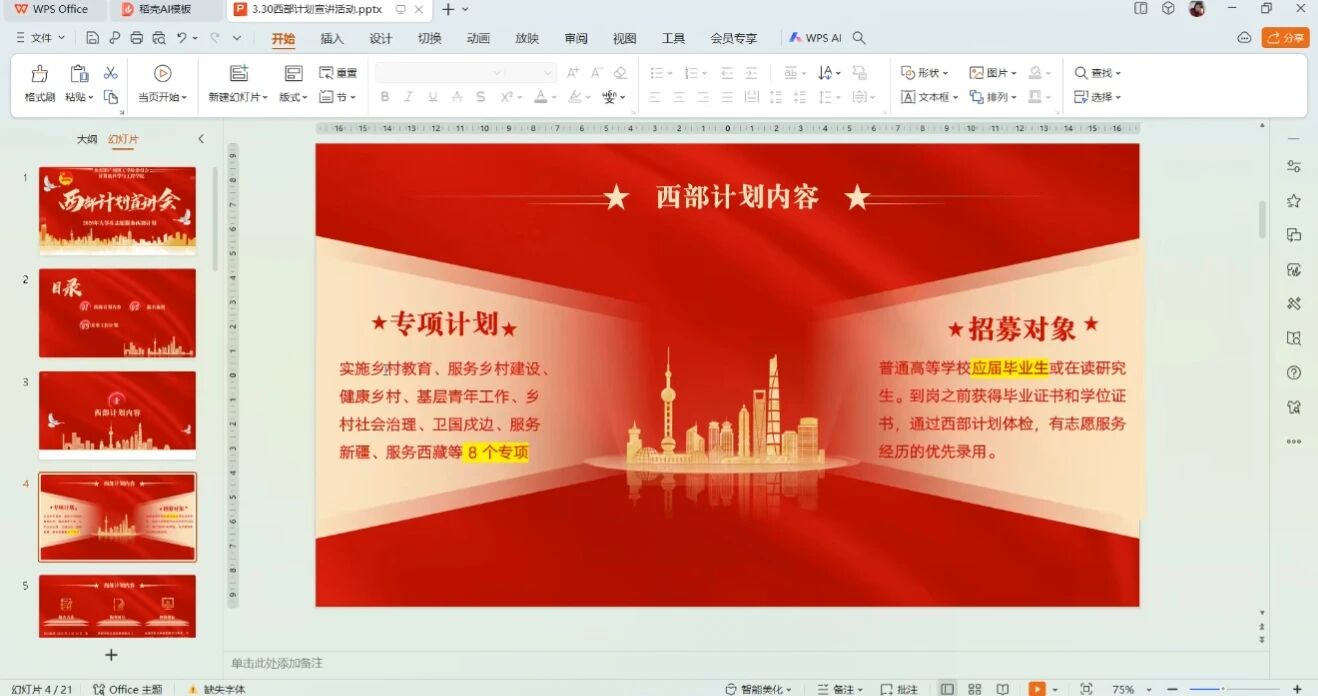Click the Cut scissors icon
Image resolution: width=1318 pixels, height=696 pixels.
coord(111,73)
